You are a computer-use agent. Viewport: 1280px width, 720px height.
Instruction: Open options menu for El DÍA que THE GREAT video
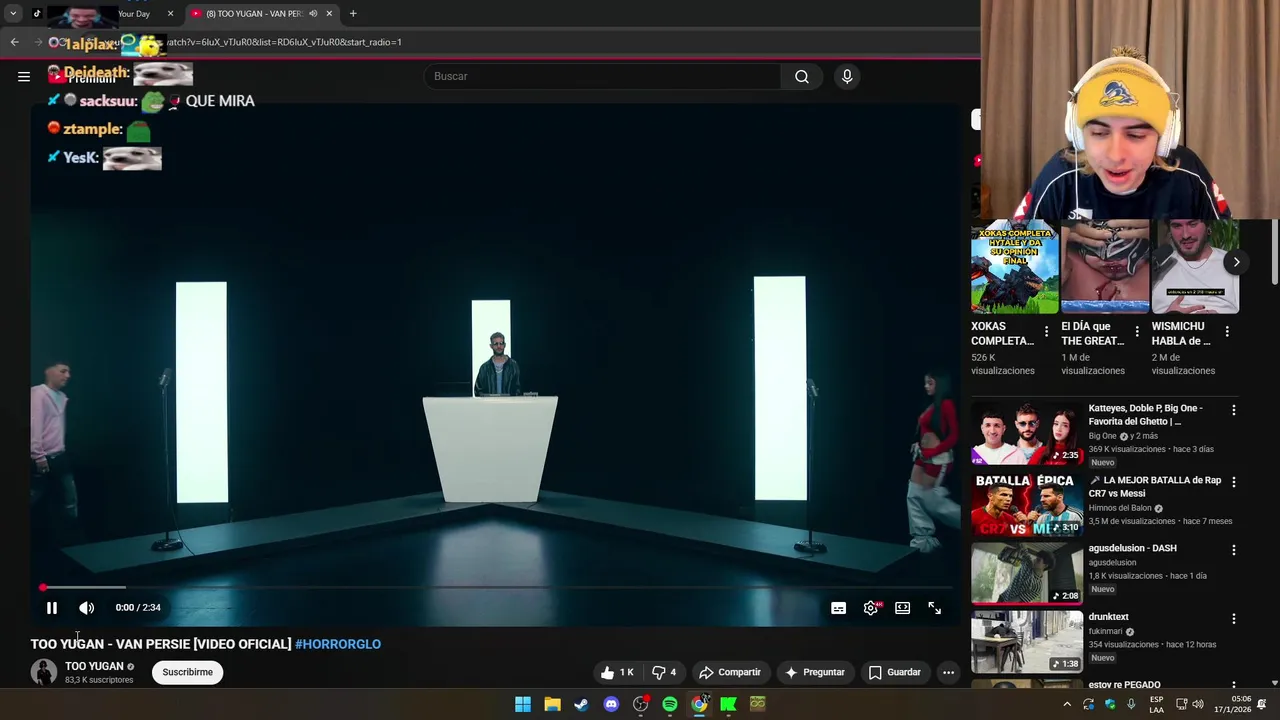1137,331
